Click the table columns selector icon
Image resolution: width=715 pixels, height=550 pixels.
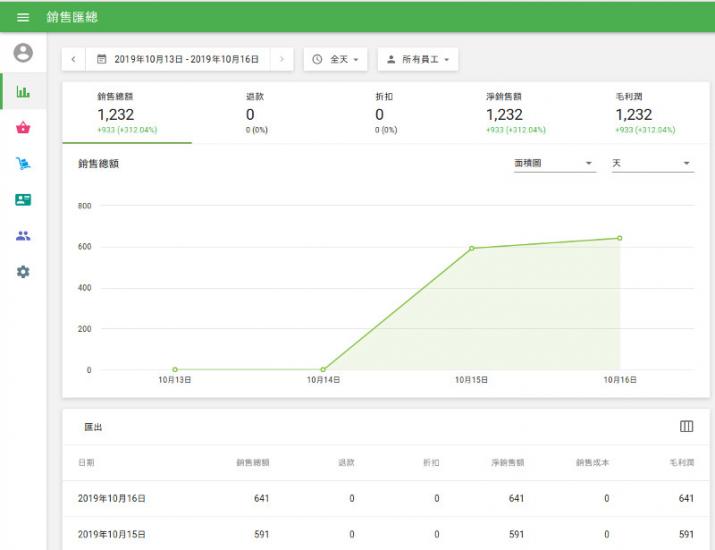click(x=686, y=426)
